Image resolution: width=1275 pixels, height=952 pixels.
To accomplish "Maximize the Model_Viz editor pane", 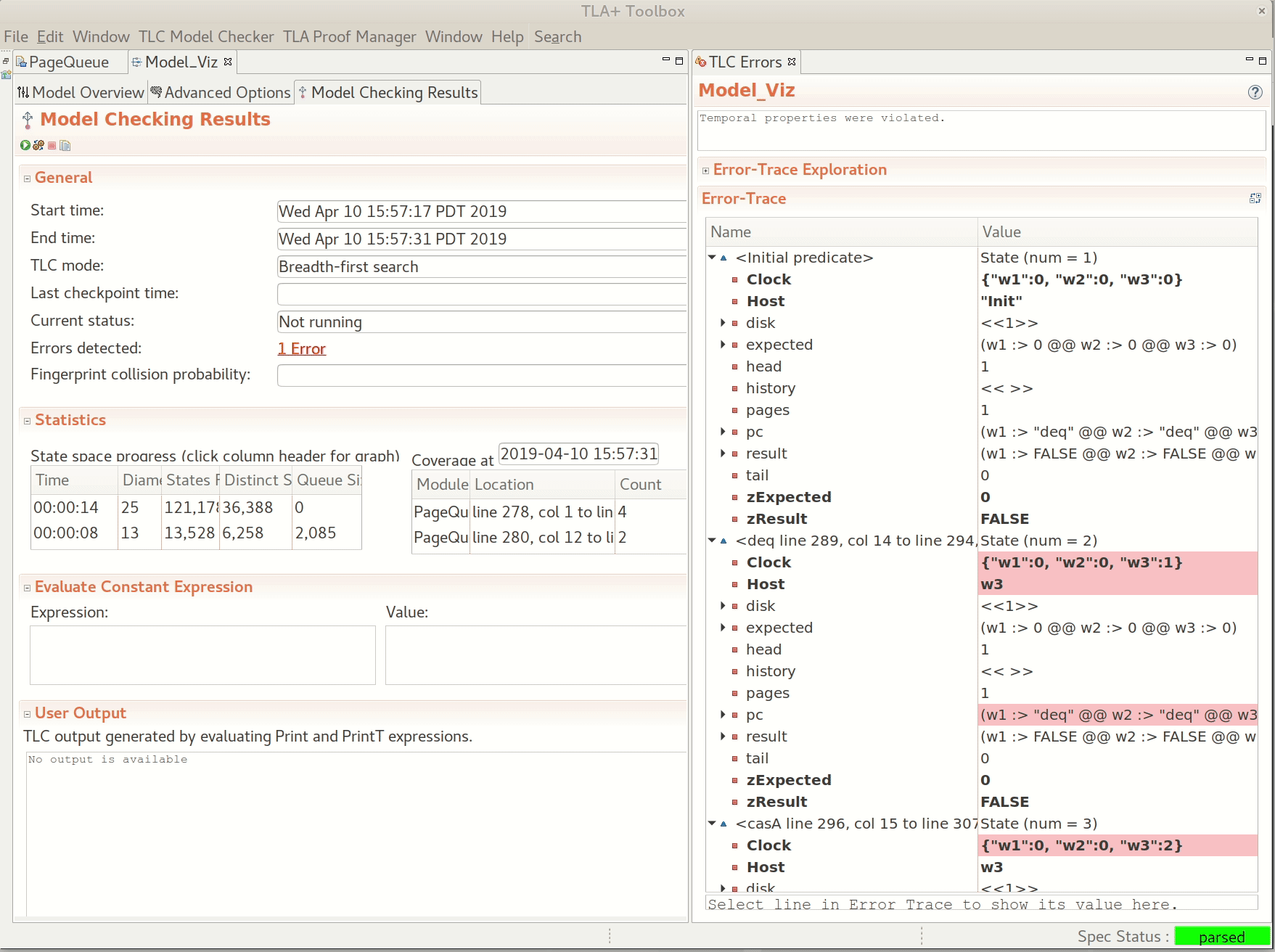I will [x=679, y=61].
